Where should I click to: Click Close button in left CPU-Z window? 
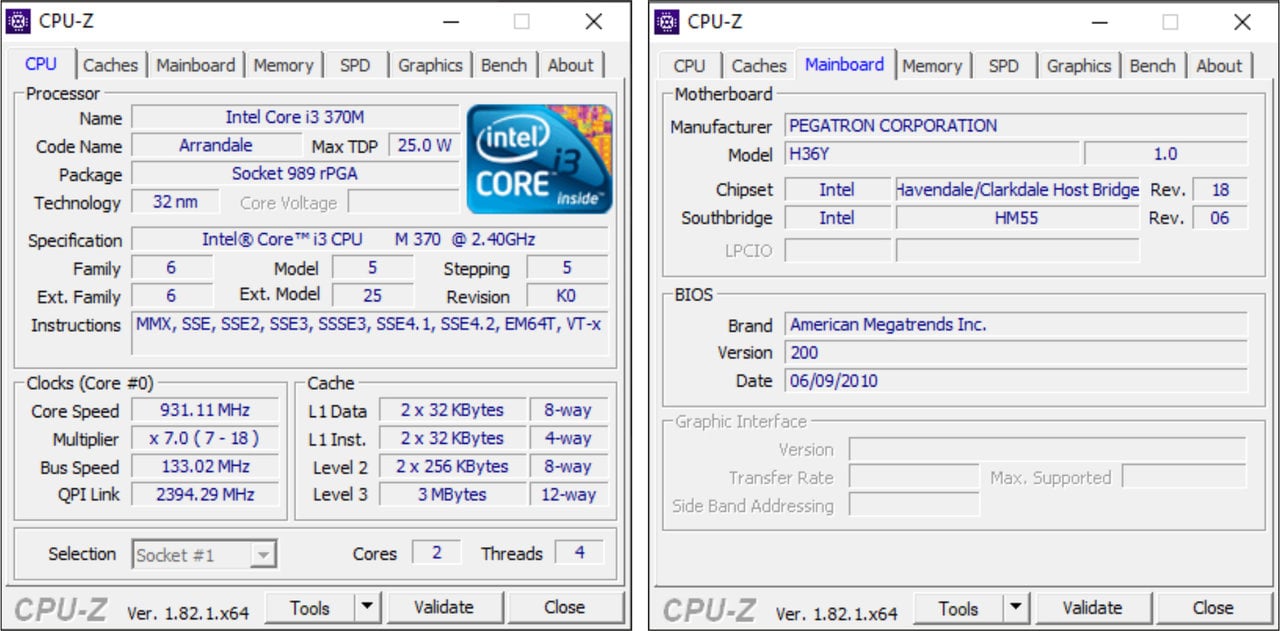pos(565,607)
